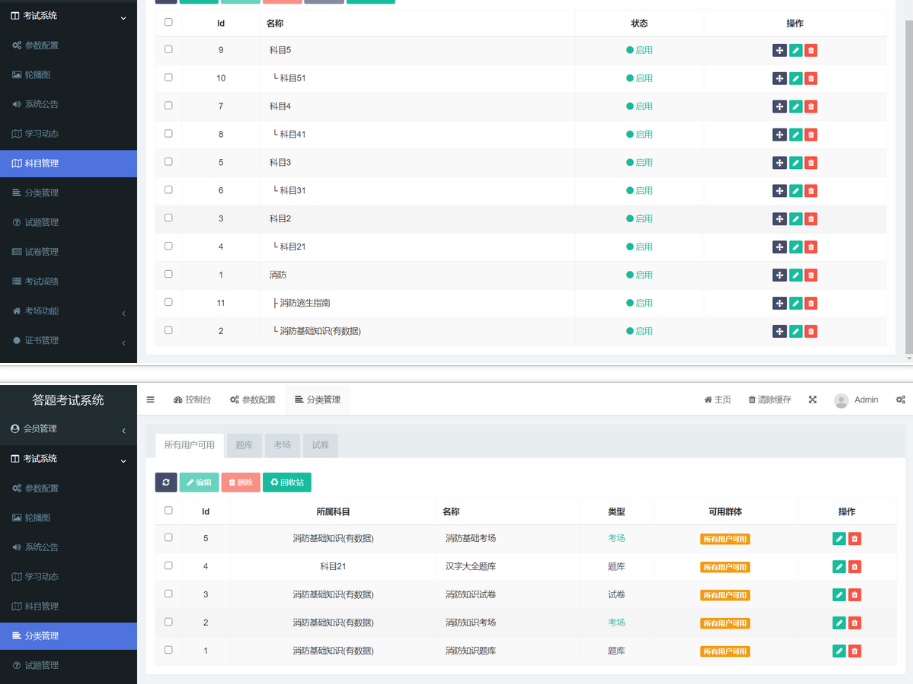Expand the 会员管理 sidebar menu
This screenshot has height=684, width=913.
[x=69, y=429]
